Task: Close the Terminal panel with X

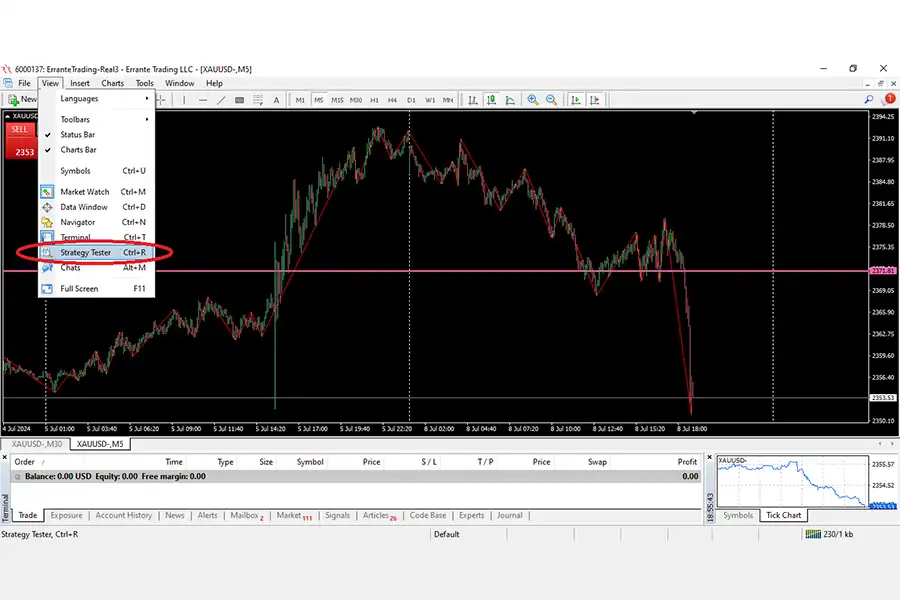Action: (x=5, y=458)
